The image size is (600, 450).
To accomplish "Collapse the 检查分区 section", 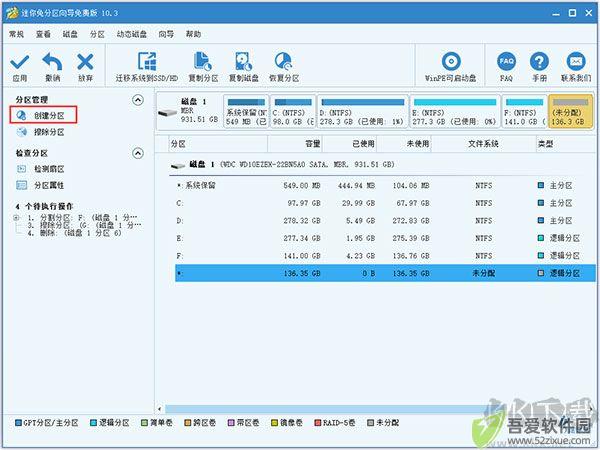I will coord(138,153).
